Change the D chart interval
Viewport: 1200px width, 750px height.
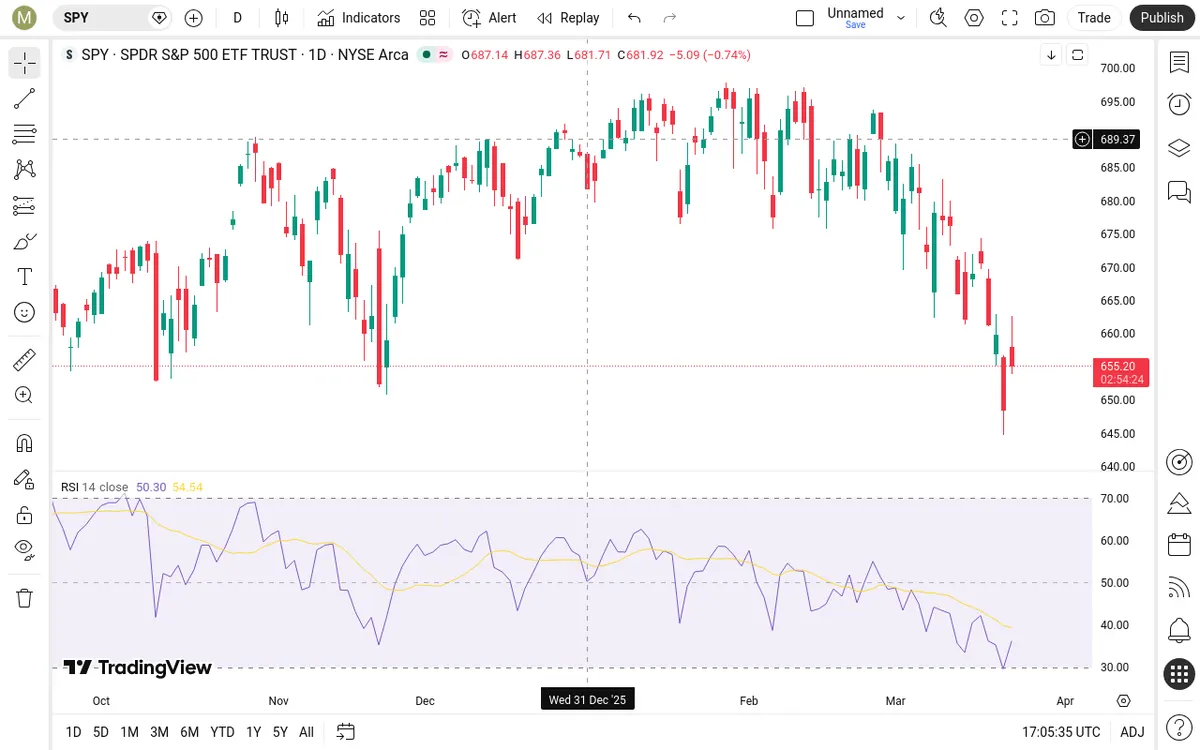pos(237,17)
